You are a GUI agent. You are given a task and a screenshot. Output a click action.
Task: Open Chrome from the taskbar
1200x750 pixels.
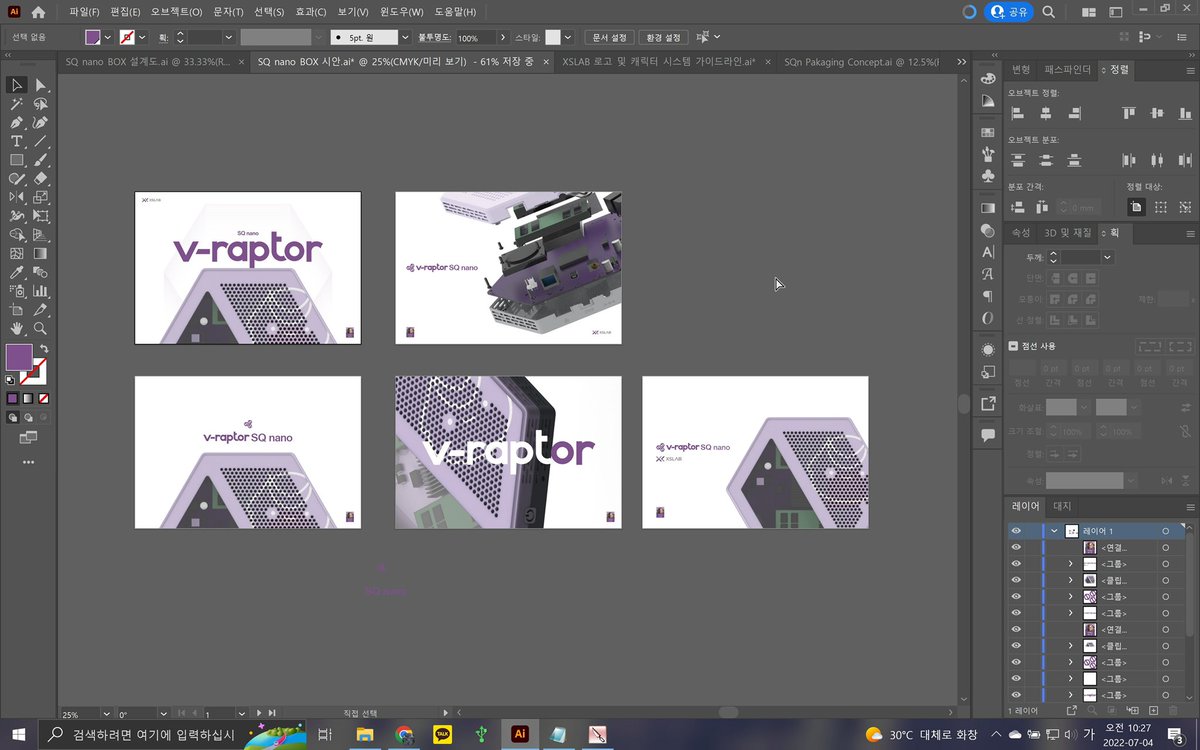pos(403,734)
